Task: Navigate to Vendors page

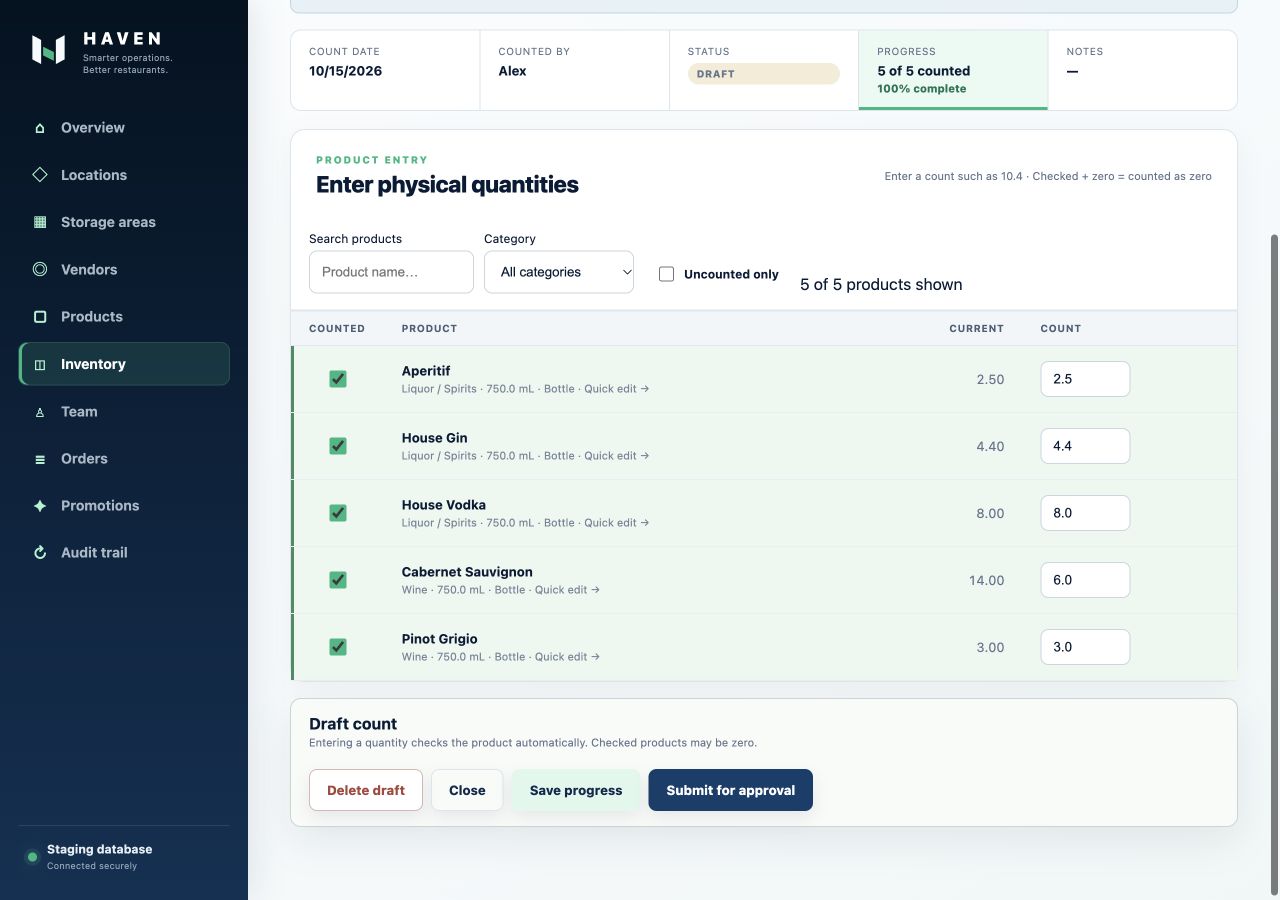Action: [124, 269]
